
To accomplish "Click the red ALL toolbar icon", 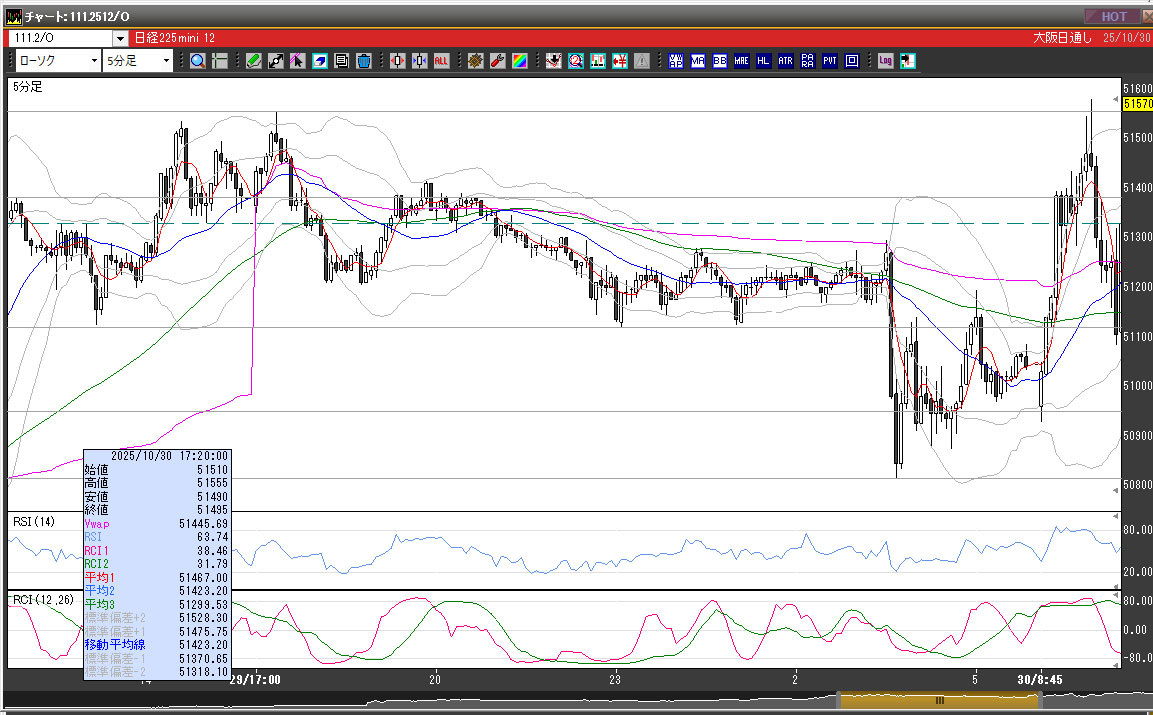I will 441,61.
